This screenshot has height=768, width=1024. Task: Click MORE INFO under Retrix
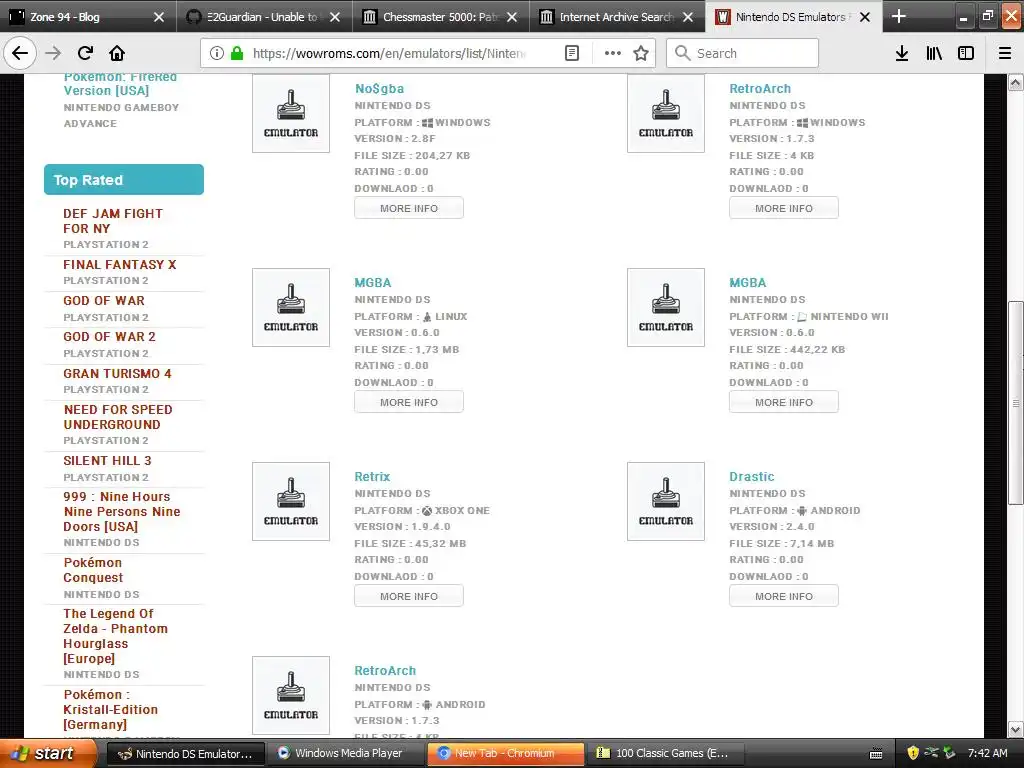[409, 596]
